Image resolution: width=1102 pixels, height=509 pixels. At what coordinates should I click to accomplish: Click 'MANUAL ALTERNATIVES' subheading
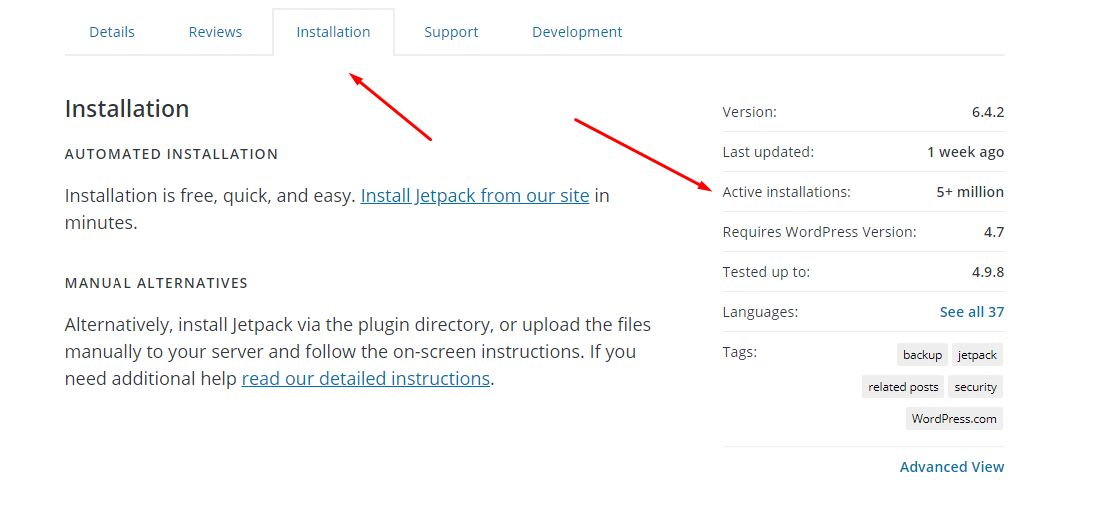point(156,283)
